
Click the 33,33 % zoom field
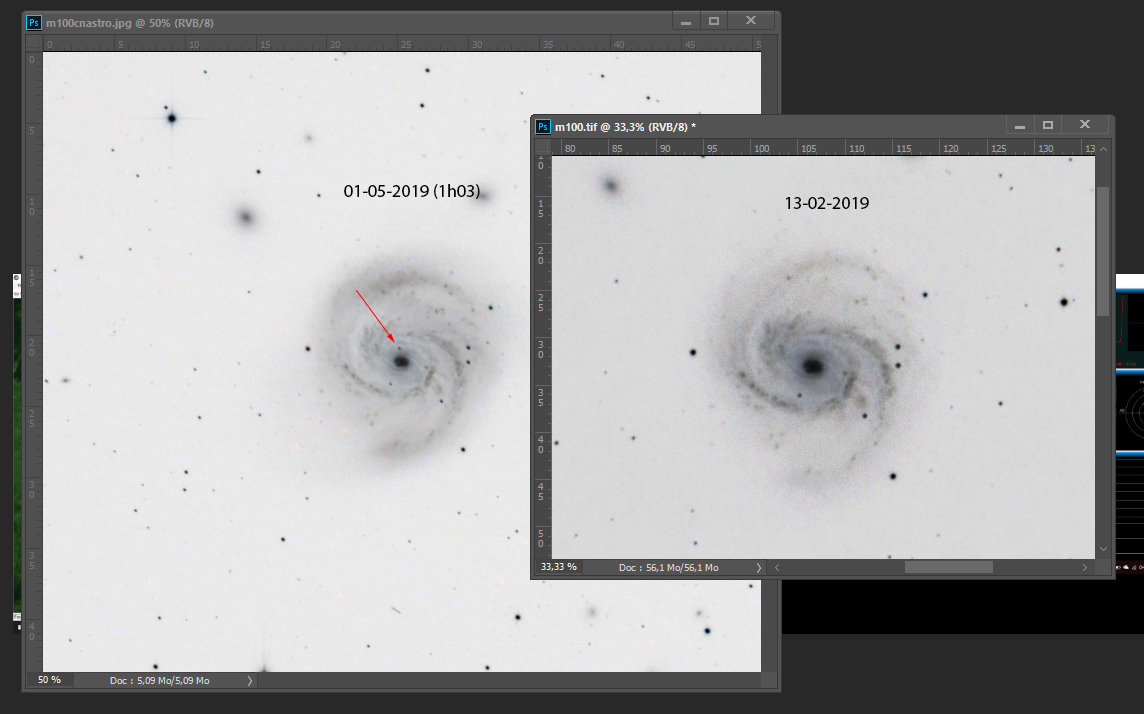pyautogui.click(x=559, y=567)
